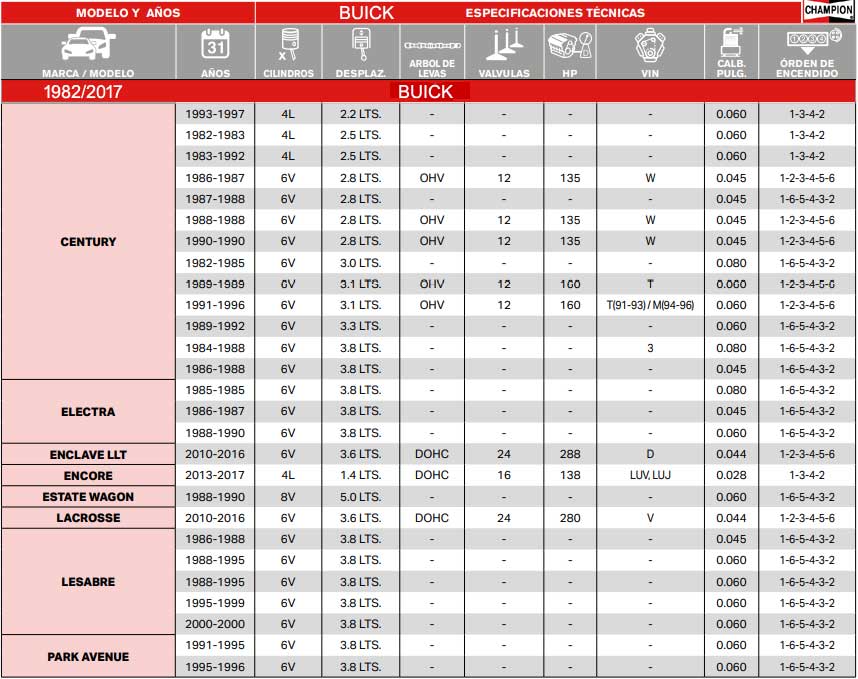Click the 288 HP value

tap(570, 454)
